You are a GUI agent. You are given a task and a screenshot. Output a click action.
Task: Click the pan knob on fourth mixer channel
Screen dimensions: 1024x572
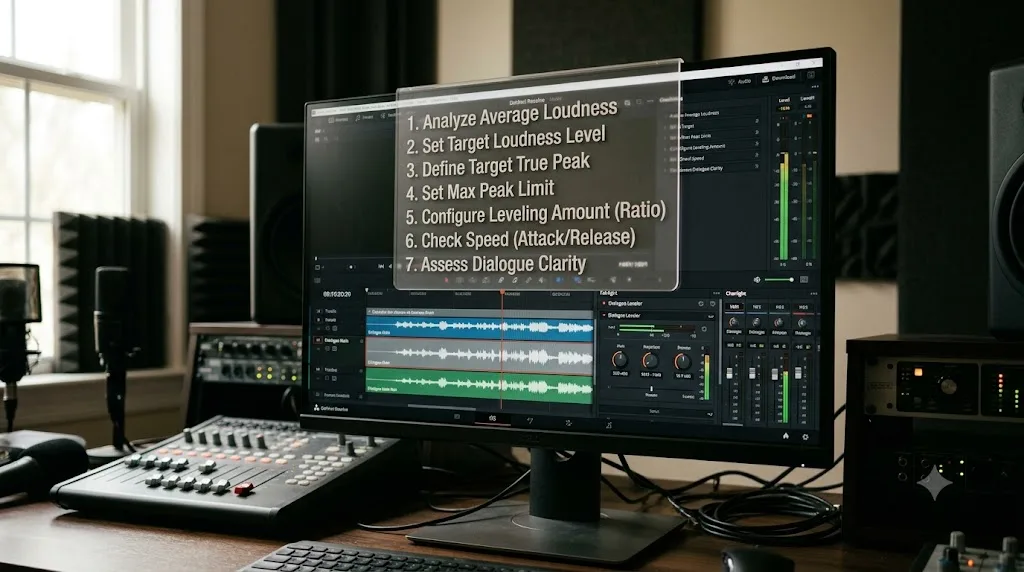[802, 323]
